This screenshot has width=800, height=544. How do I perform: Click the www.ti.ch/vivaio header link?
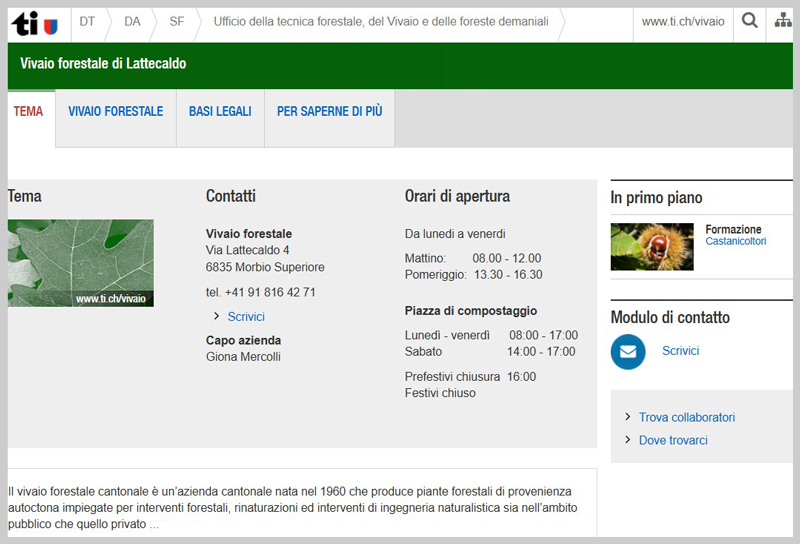(683, 21)
